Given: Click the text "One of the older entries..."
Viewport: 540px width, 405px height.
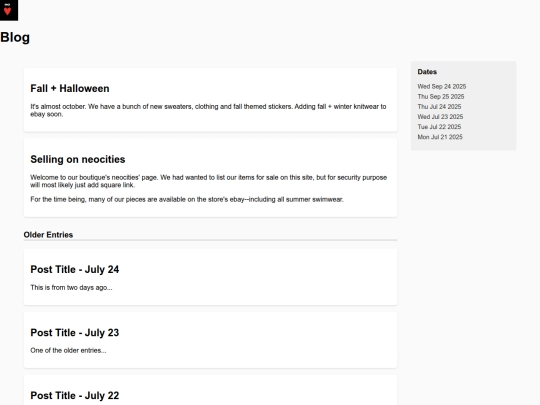Looking at the screenshot, I should [68, 351].
